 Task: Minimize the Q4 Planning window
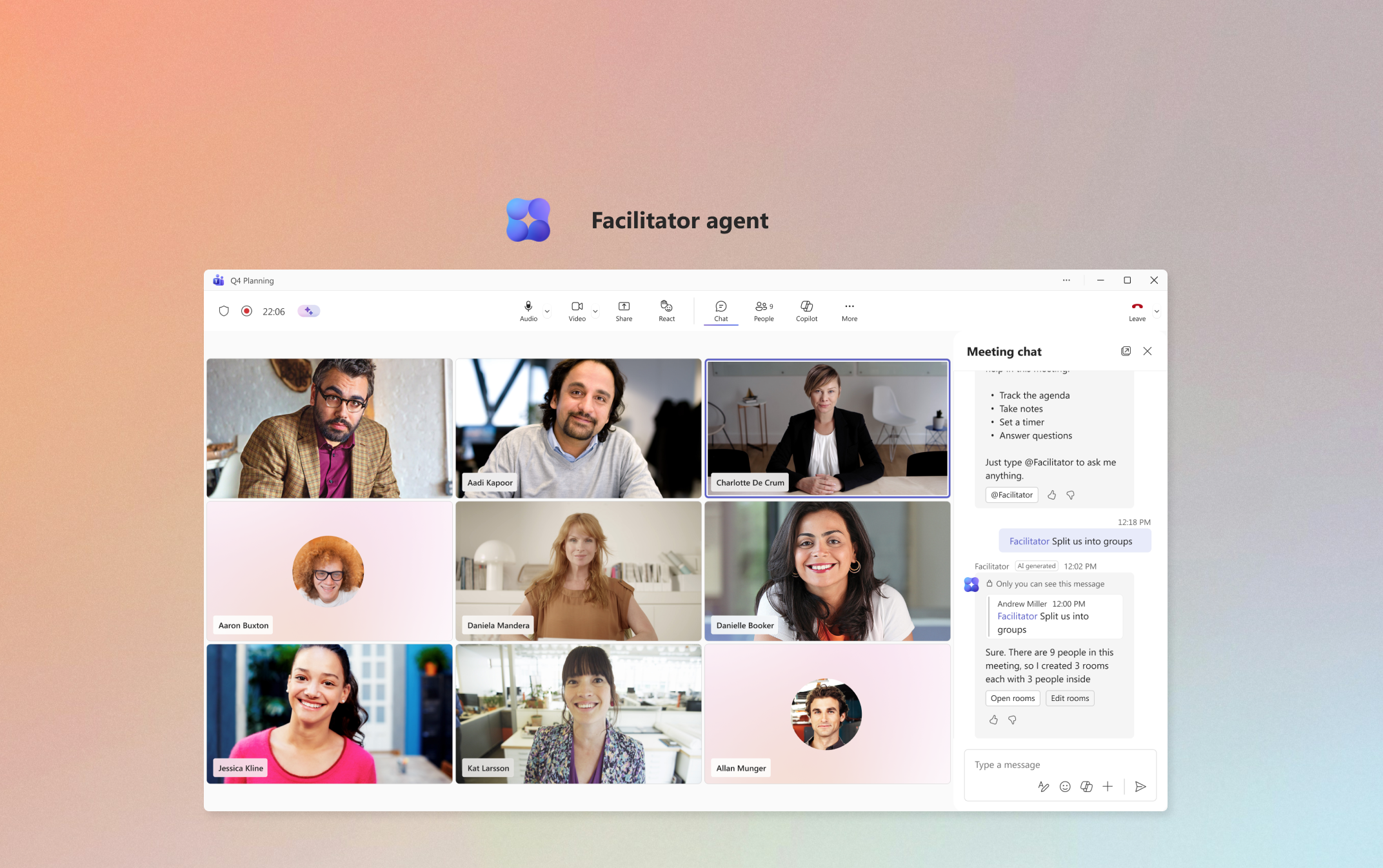tap(1100, 280)
